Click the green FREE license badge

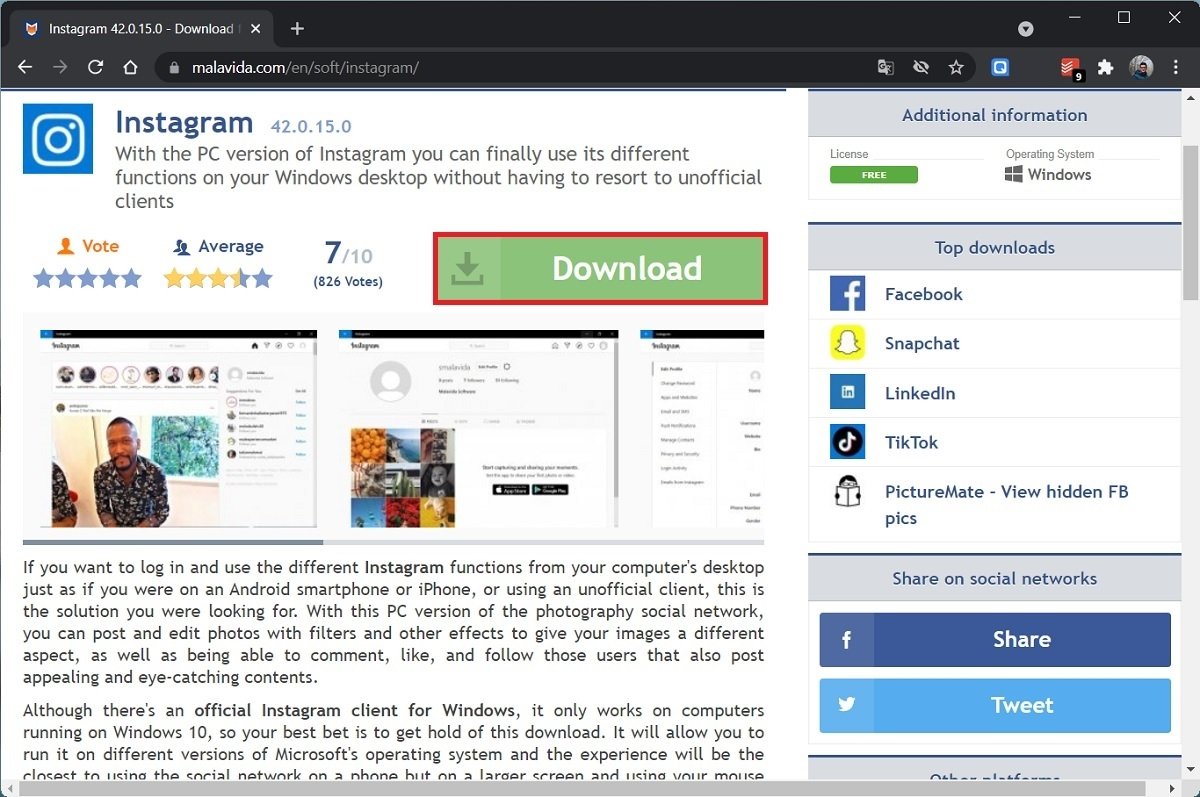(873, 175)
